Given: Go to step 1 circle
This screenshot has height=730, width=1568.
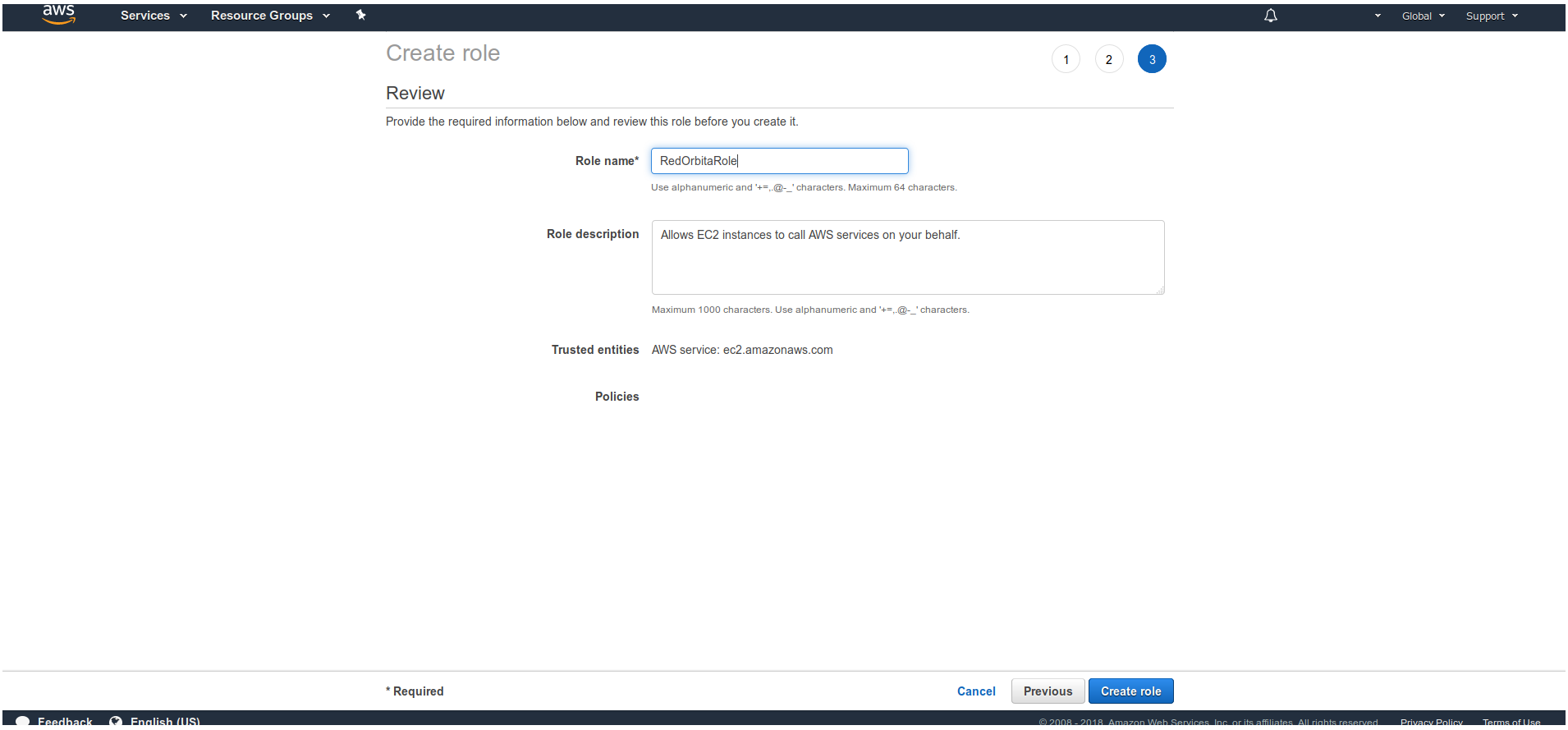Looking at the screenshot, I should click(x=1066, y=59).
